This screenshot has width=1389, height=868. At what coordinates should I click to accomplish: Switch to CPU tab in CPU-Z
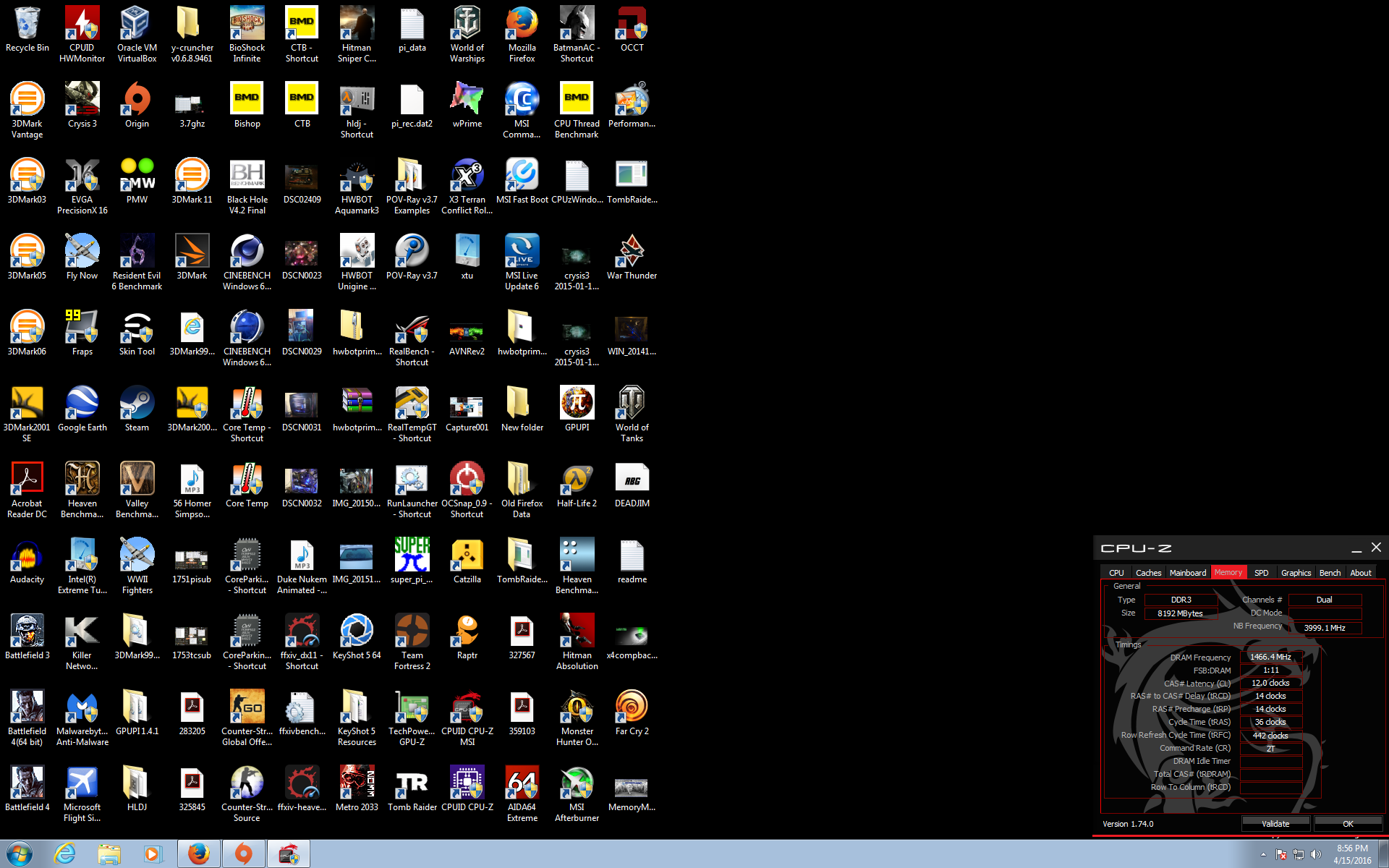[1116, 572]
